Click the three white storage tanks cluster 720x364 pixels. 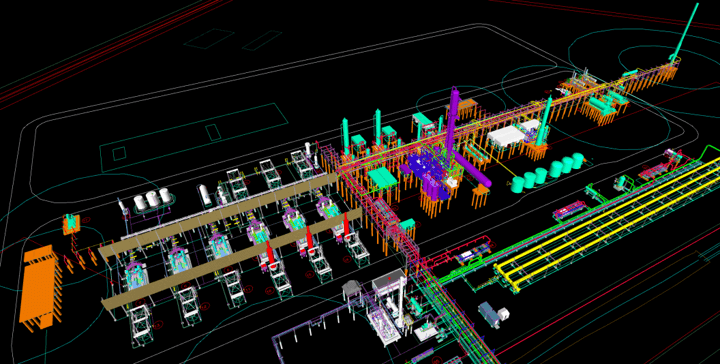[x=152, y=198]
